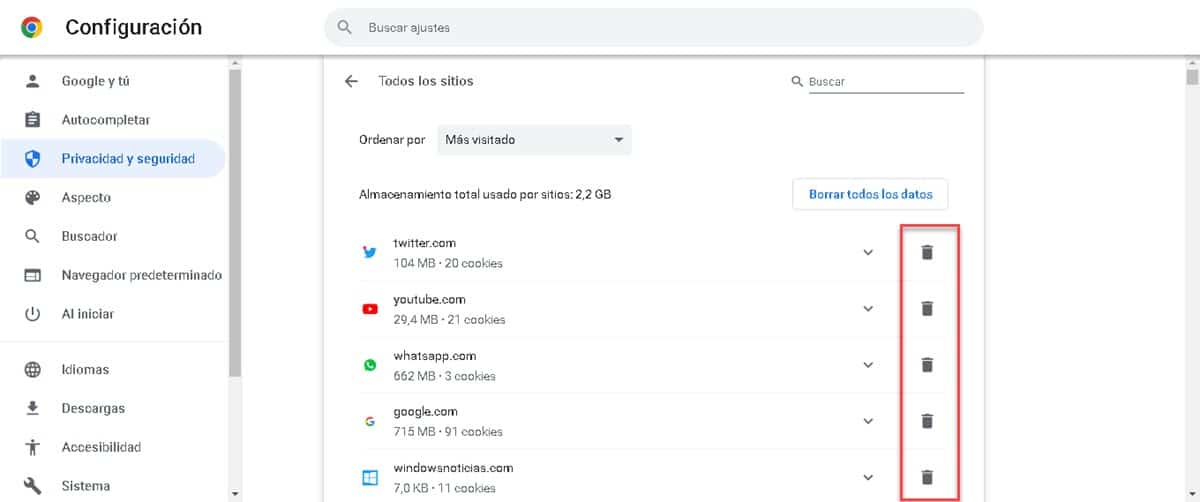Viewport: 1200px width, 502px height.
Task: Click the sidebar vertical scrollbar
Action: point(234,220)
